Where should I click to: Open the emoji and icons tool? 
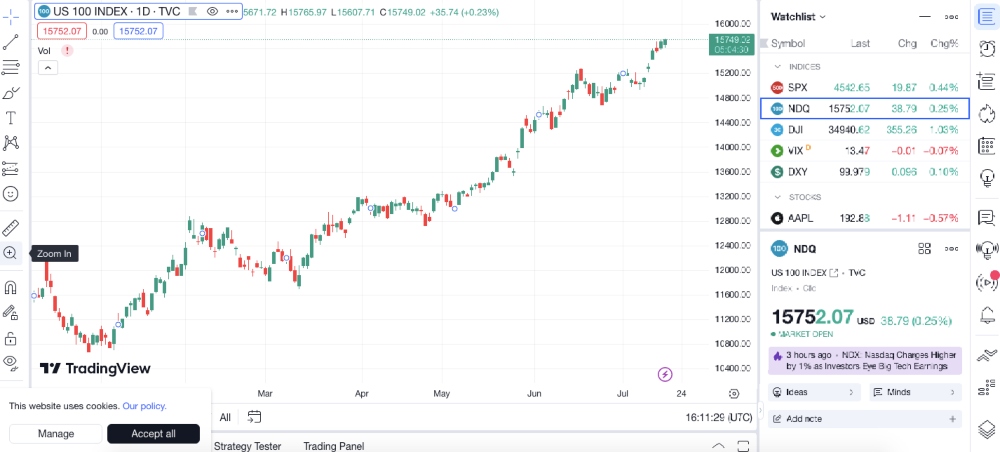tap(10, 193)
